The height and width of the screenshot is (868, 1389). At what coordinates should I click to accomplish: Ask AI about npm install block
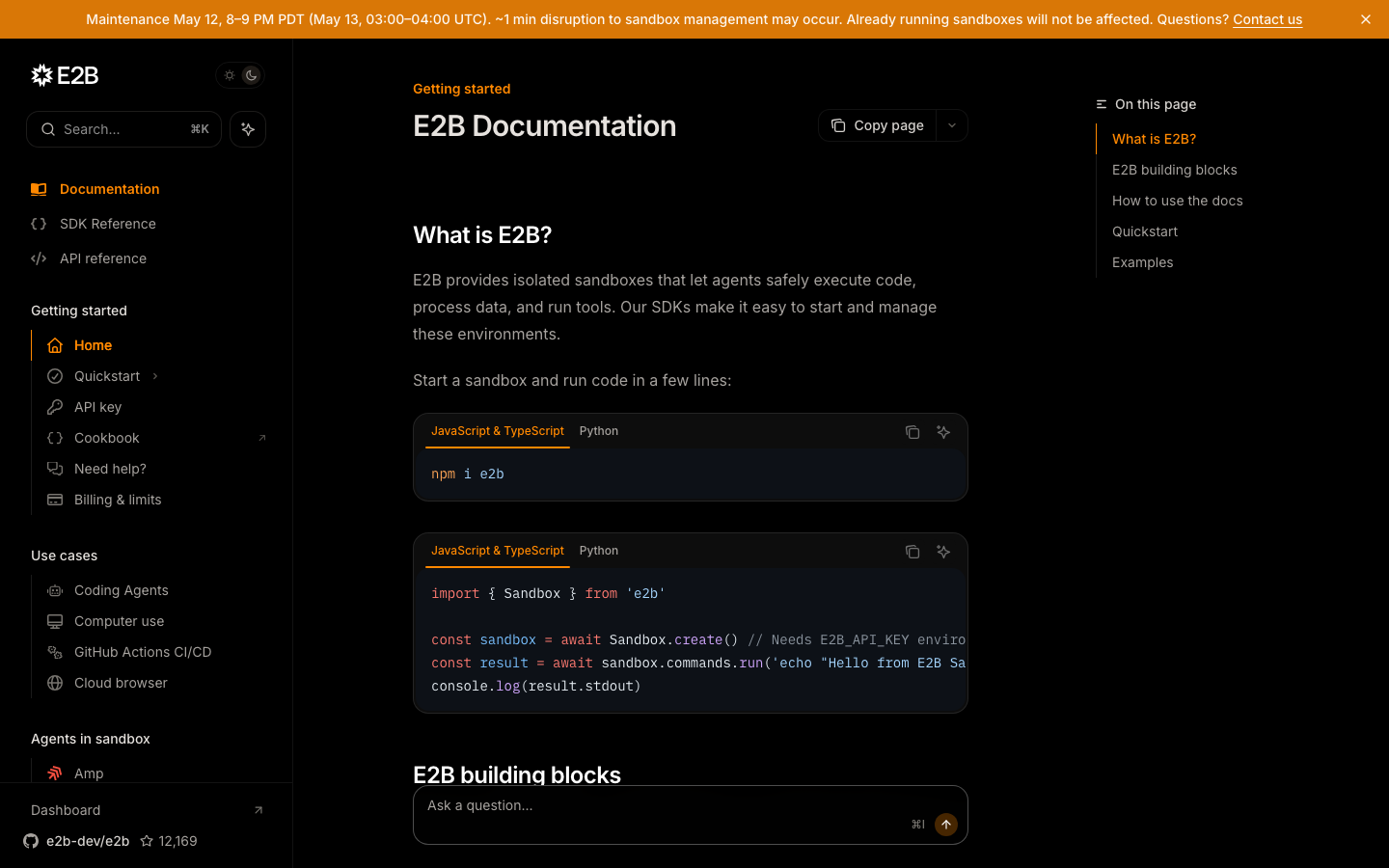pyautogui.click(x=943, y=432)
